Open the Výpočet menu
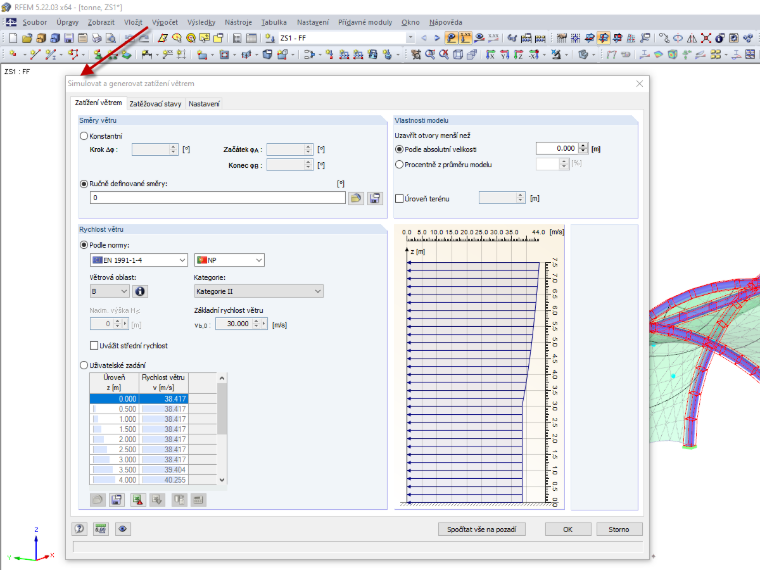The height and width of the screenshot is (570, 760). 165,22
